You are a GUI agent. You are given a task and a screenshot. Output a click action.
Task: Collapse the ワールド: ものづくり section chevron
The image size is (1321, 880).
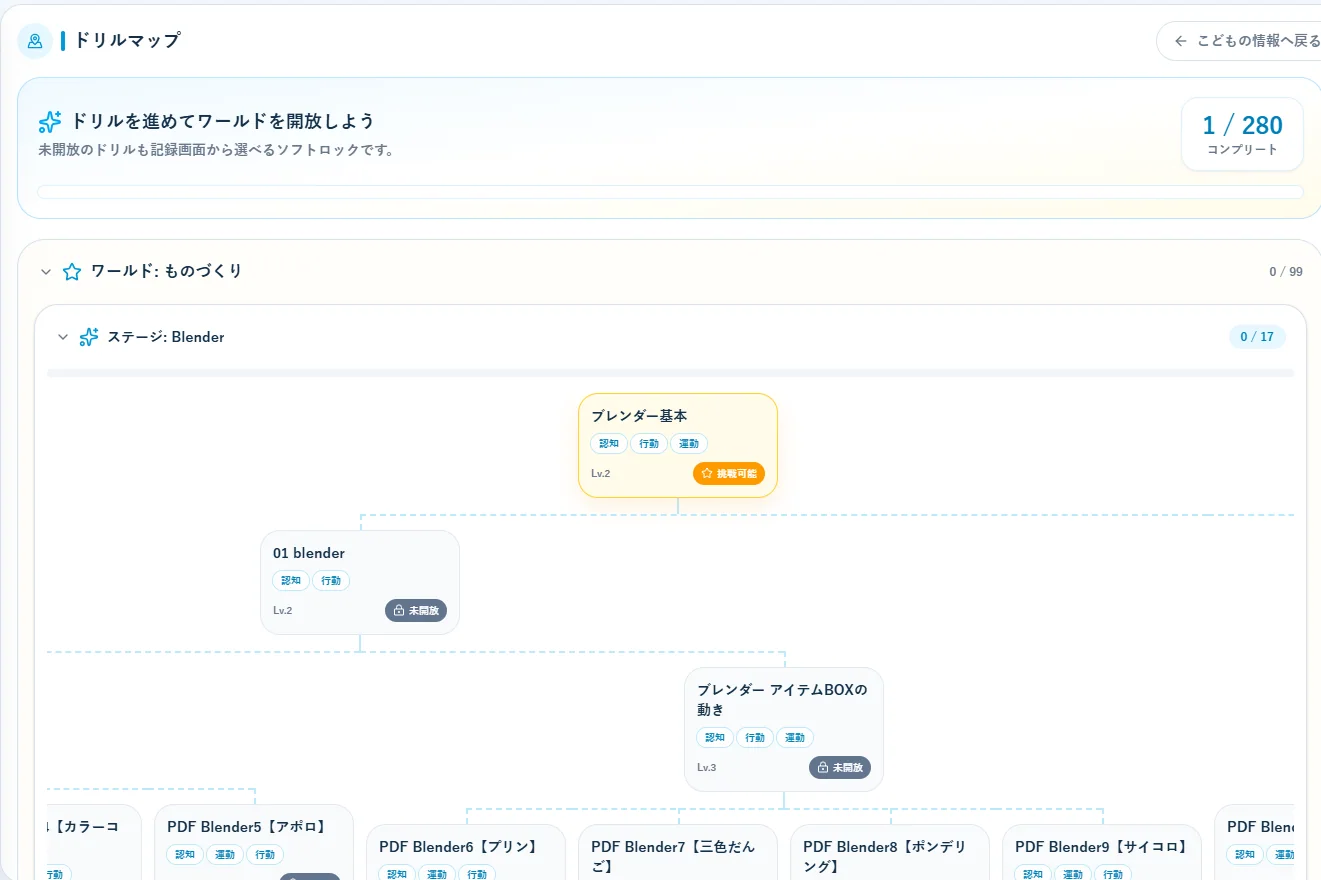click(x=45, y=271)
